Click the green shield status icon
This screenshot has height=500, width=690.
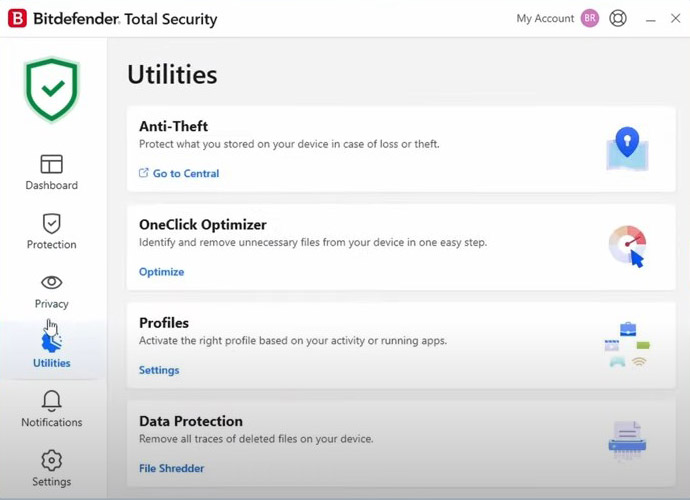coord(51,88)
